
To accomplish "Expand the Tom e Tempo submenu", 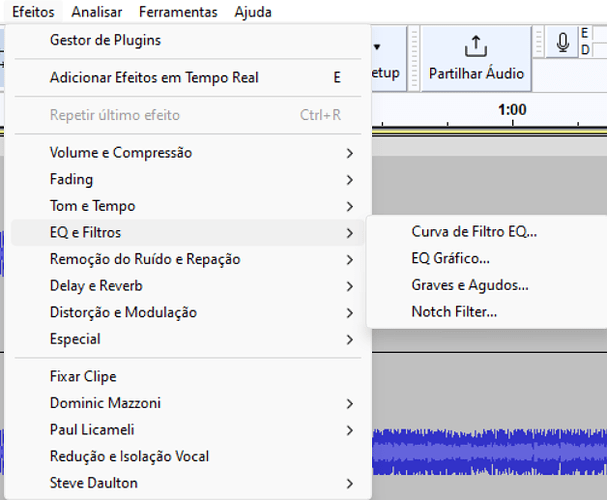I will click(x=188, y=206).
